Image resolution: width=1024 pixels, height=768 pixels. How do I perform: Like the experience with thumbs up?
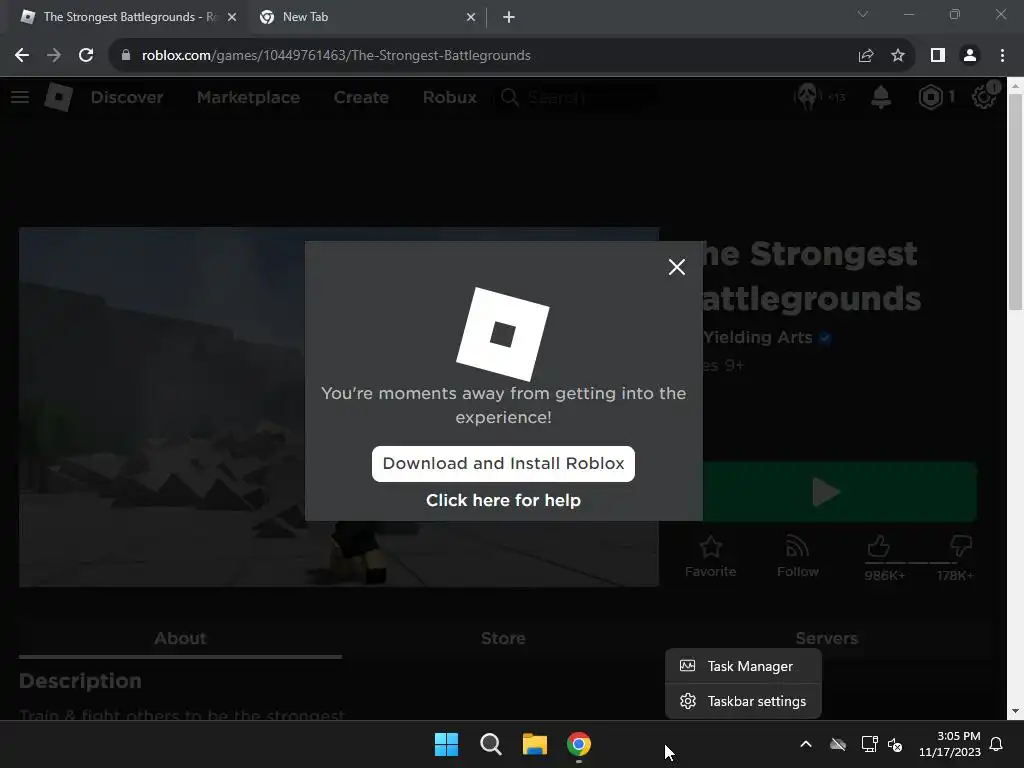878,546
